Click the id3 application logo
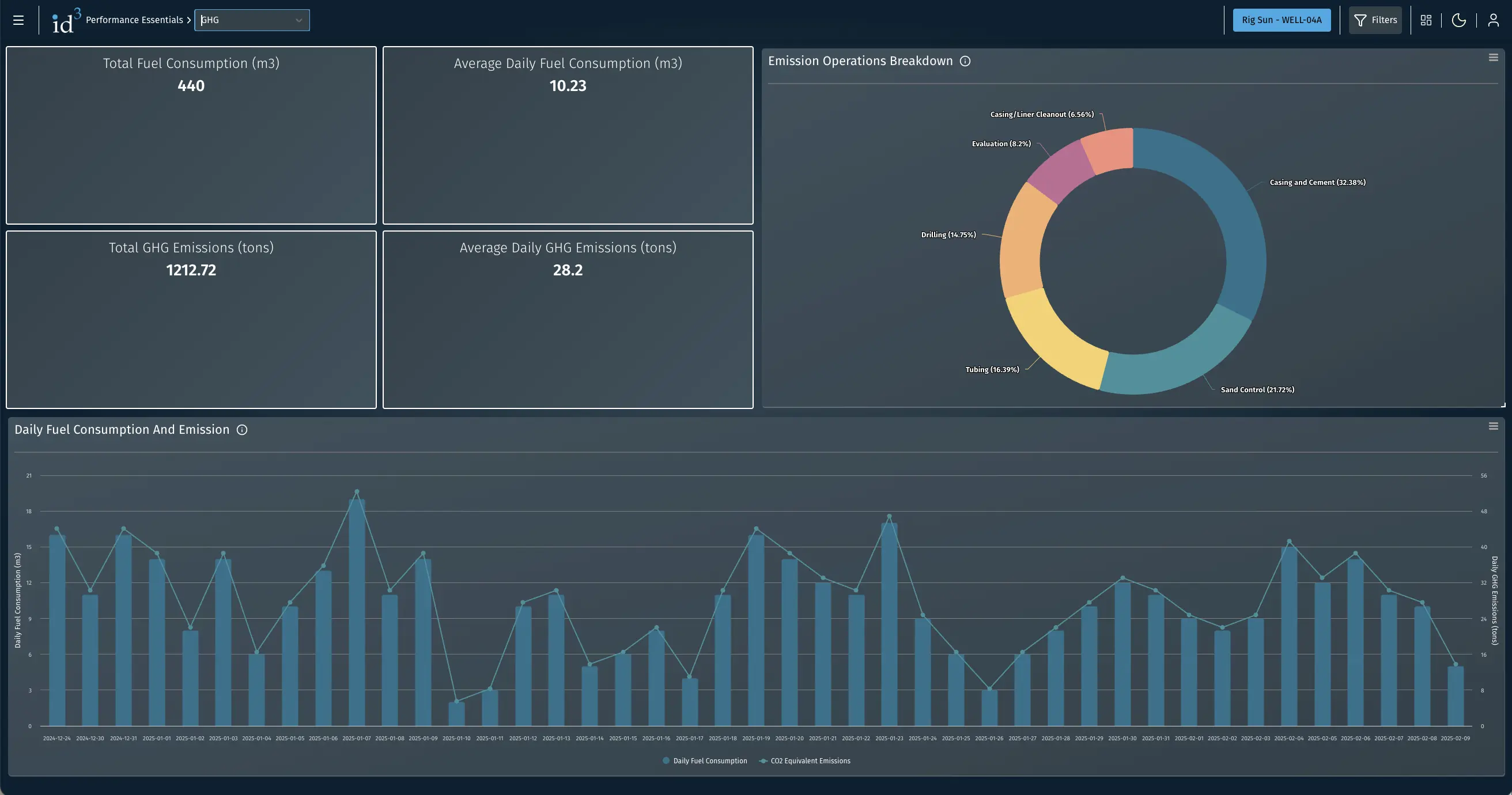Image resolution: width=1512 pixels, height=795 pixels. tap(63, 20)
